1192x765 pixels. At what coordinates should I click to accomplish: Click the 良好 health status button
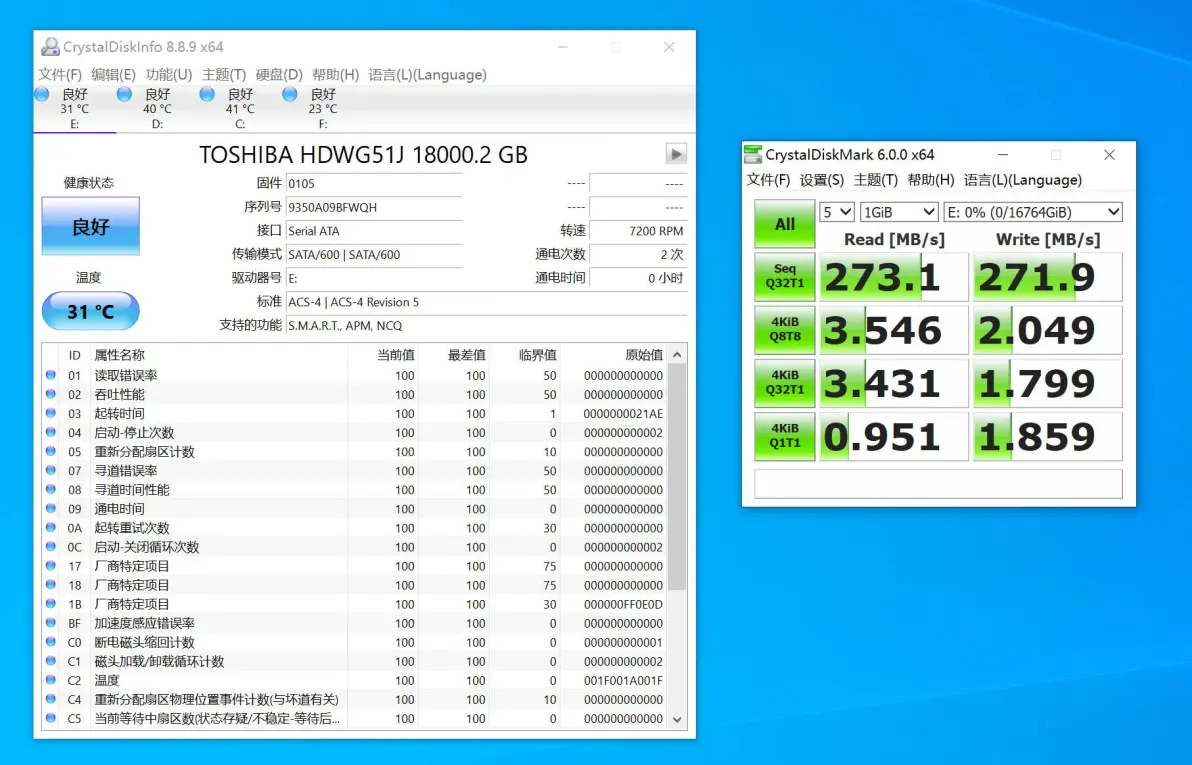click(90, 226)
